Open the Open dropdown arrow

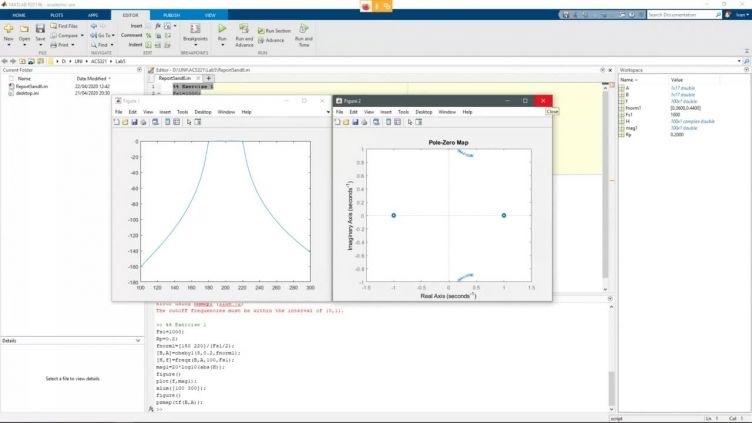coord(24,45)
